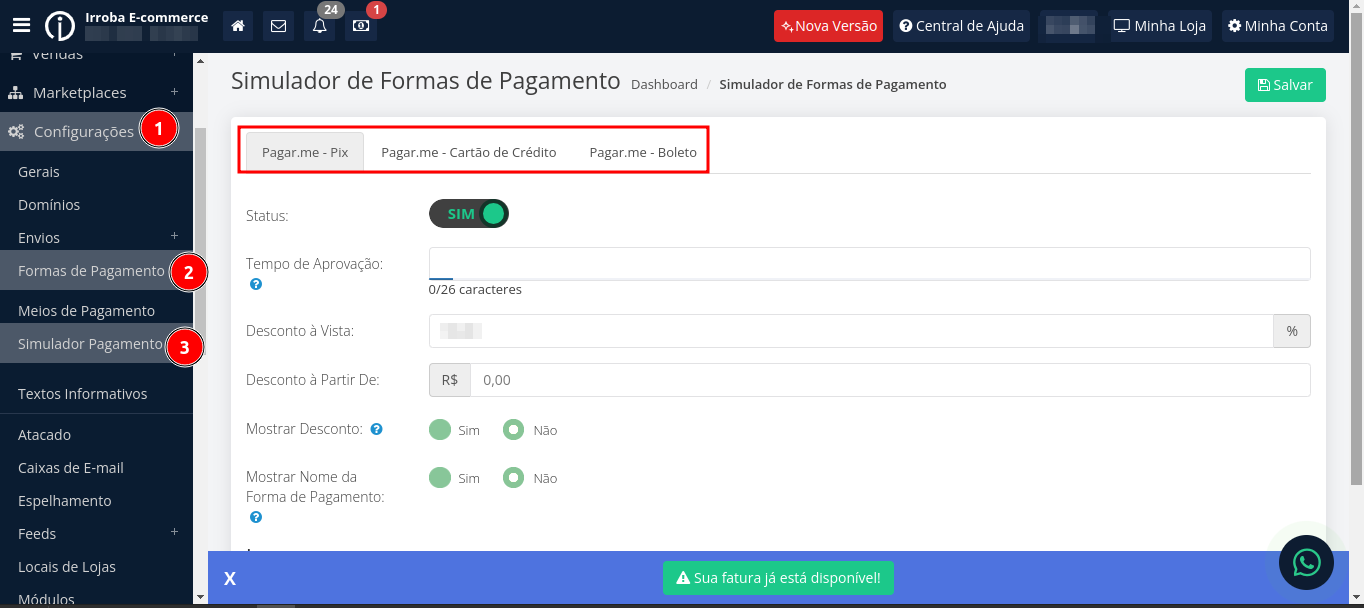Image resolution: width=1364 pixels, height=608 pixels.
Task: Click the Irroba logo icon
Action: 60,26
